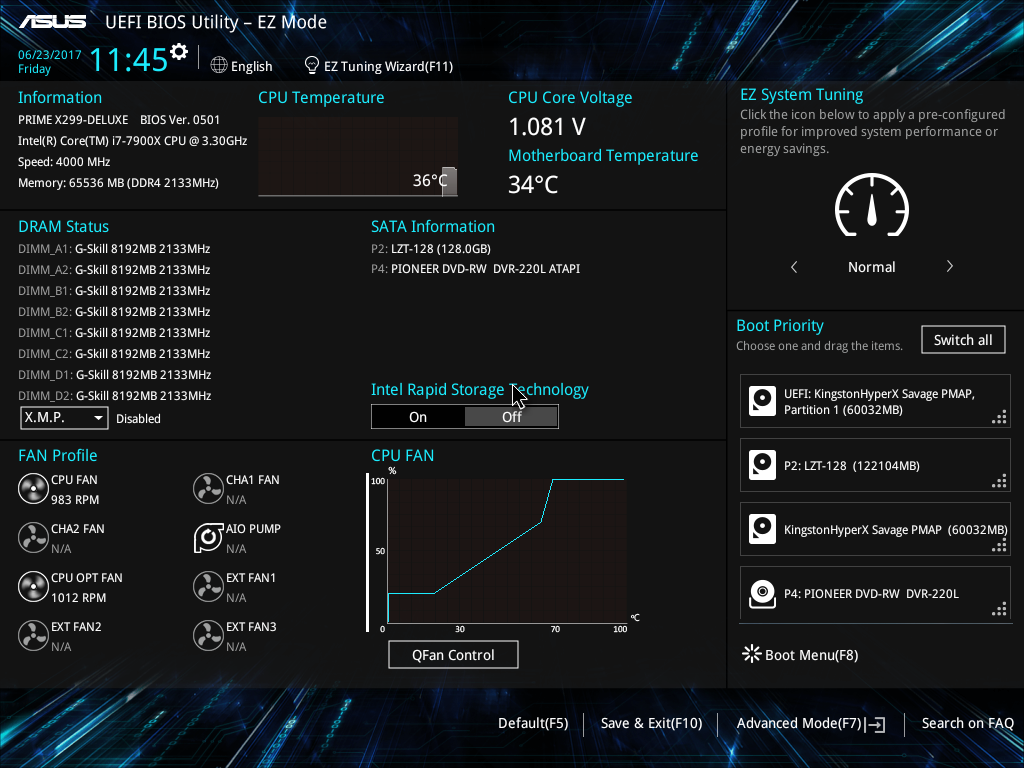Click X.M.P. Disabled status text
The image size is (1024, 768).
138,419
